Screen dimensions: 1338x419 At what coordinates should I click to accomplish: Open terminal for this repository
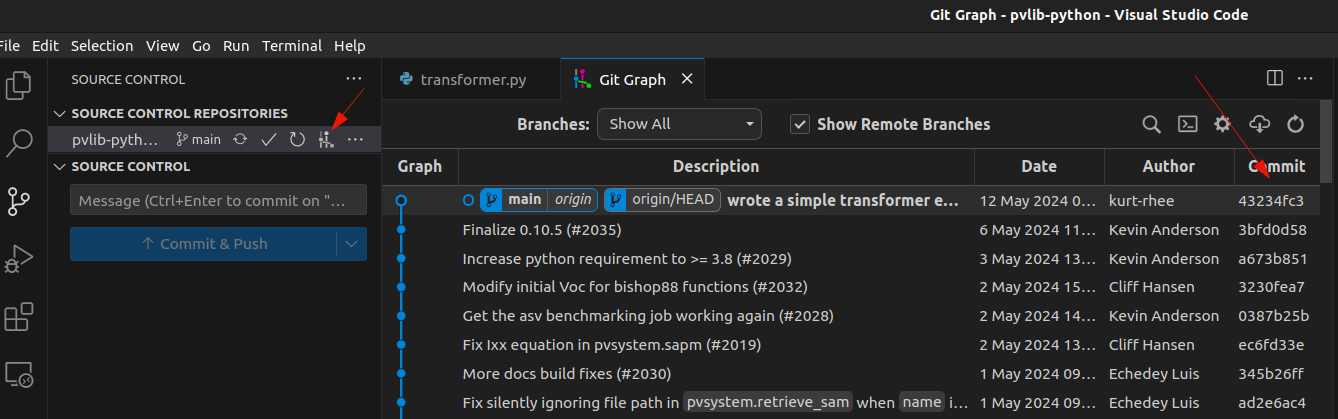click(x=1187, y=124)
